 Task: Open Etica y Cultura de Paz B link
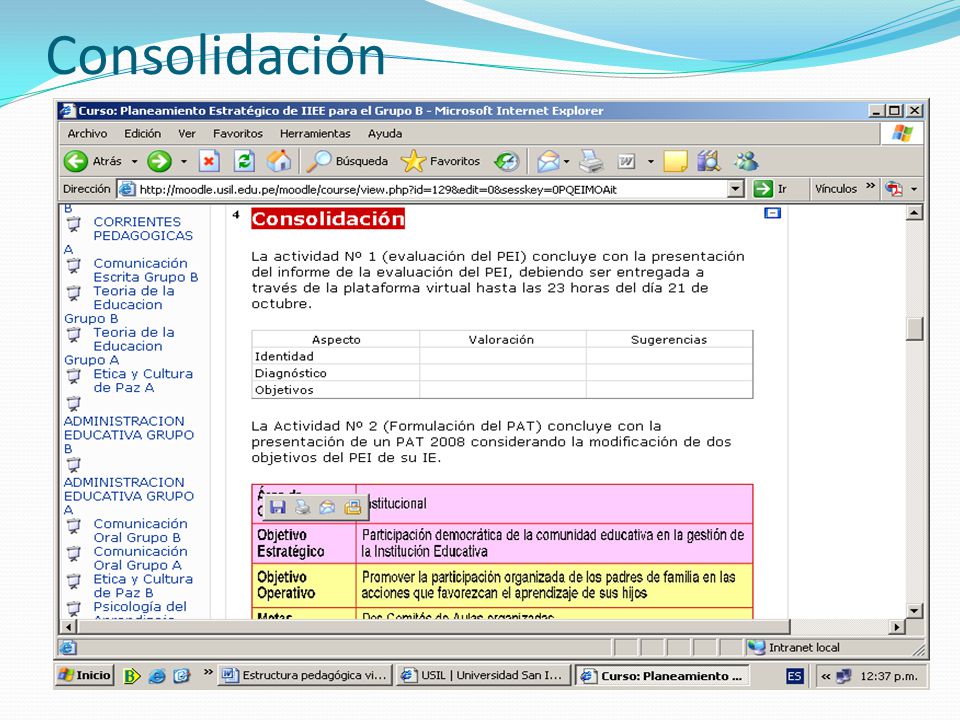click(x=143, y=585)
